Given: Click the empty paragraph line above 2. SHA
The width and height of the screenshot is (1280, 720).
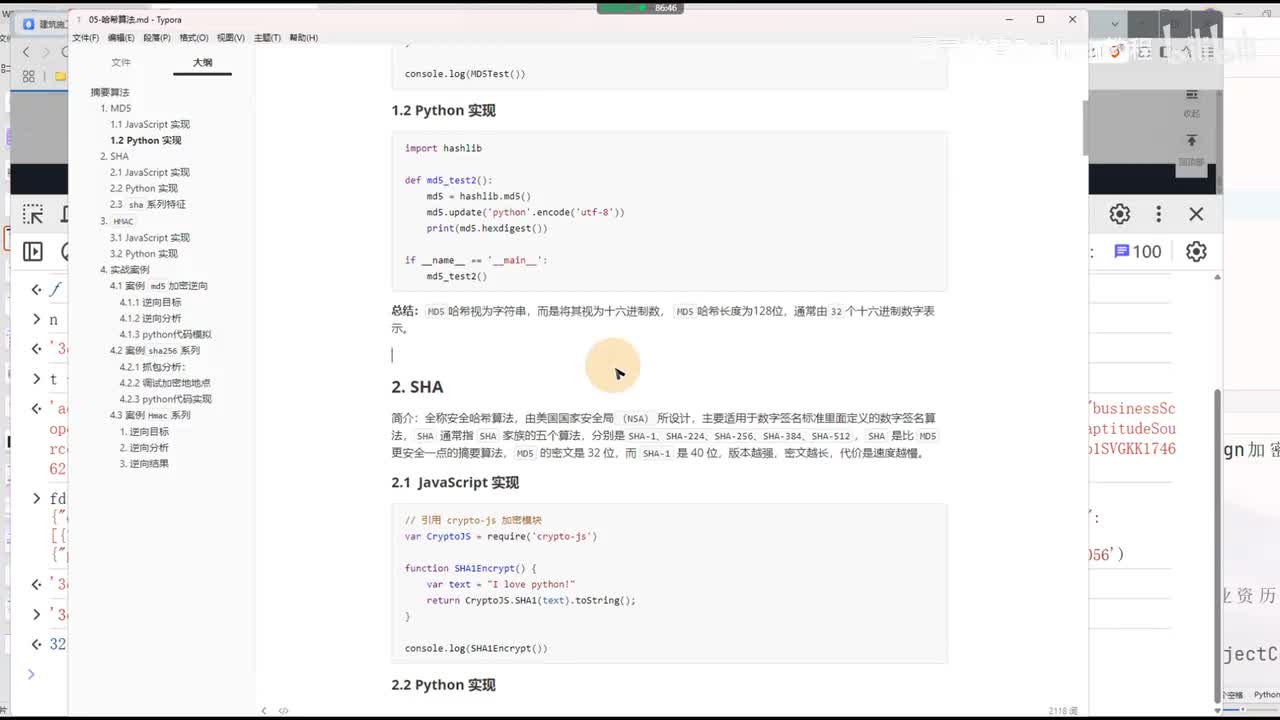Looking at the screenshot, I should (x=669, y=355).
